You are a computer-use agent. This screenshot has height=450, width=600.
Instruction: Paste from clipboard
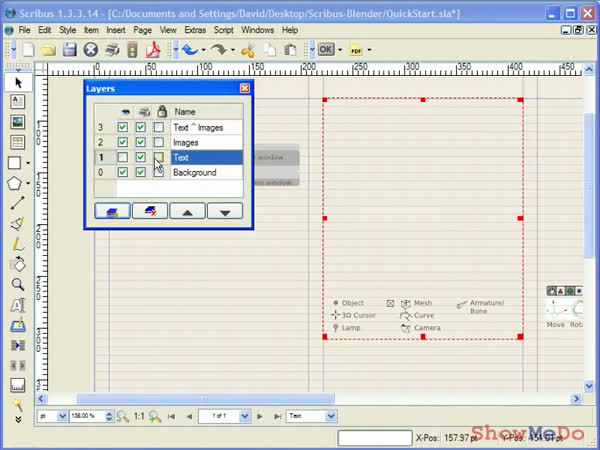click(290, 50)
